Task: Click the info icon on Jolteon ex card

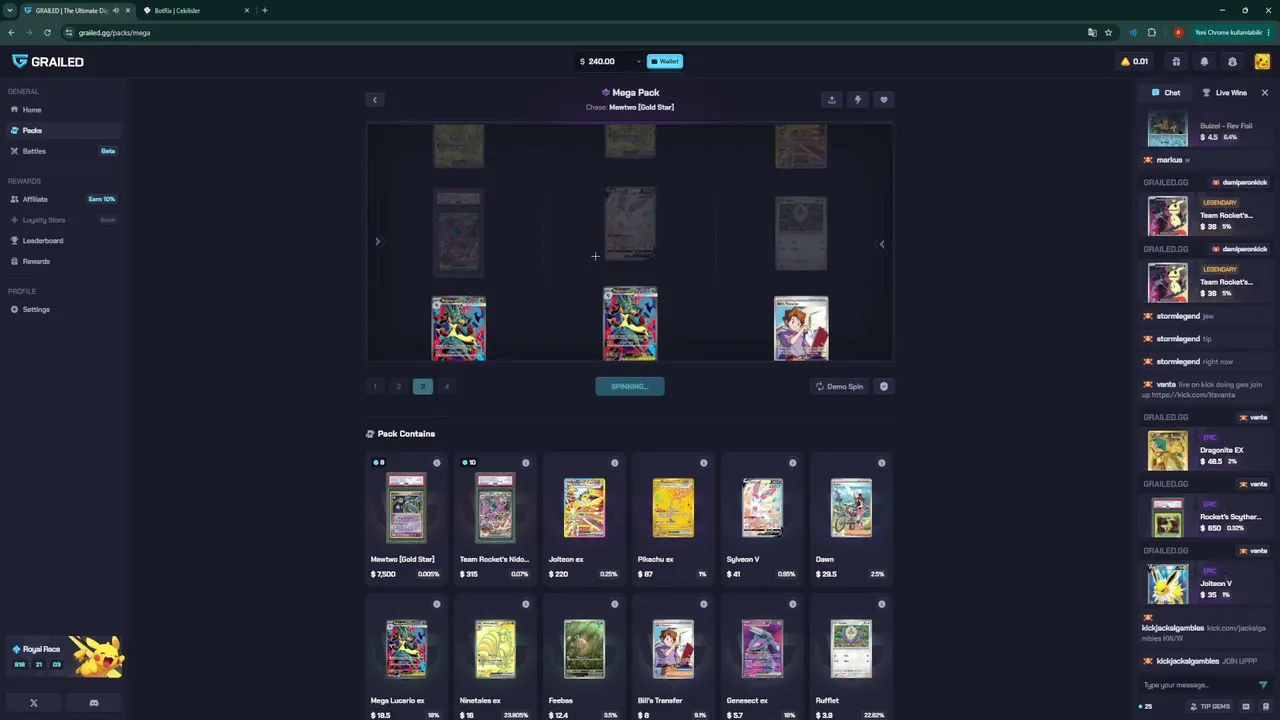Action: [x=615, y=463]
